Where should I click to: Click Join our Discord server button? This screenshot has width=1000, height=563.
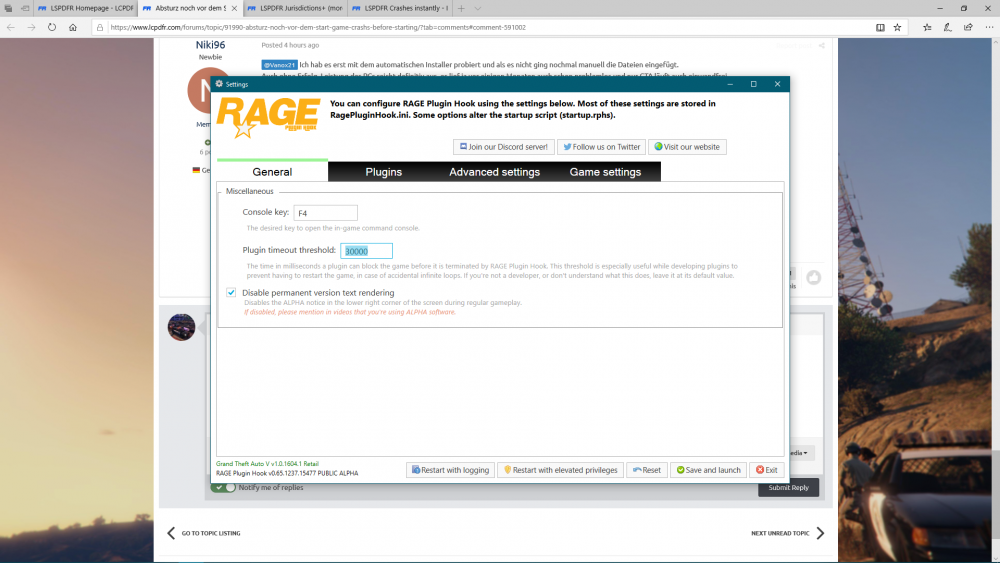[x=504, y=147]
